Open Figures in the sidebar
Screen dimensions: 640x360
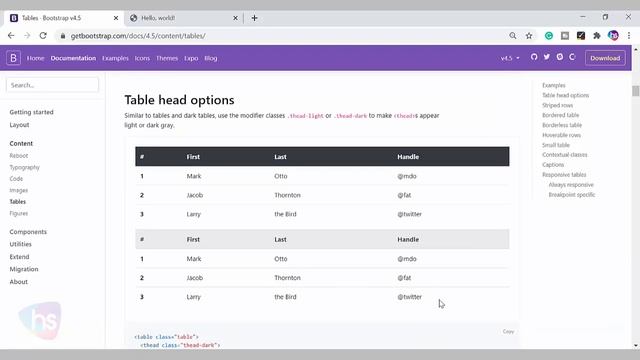19,213
